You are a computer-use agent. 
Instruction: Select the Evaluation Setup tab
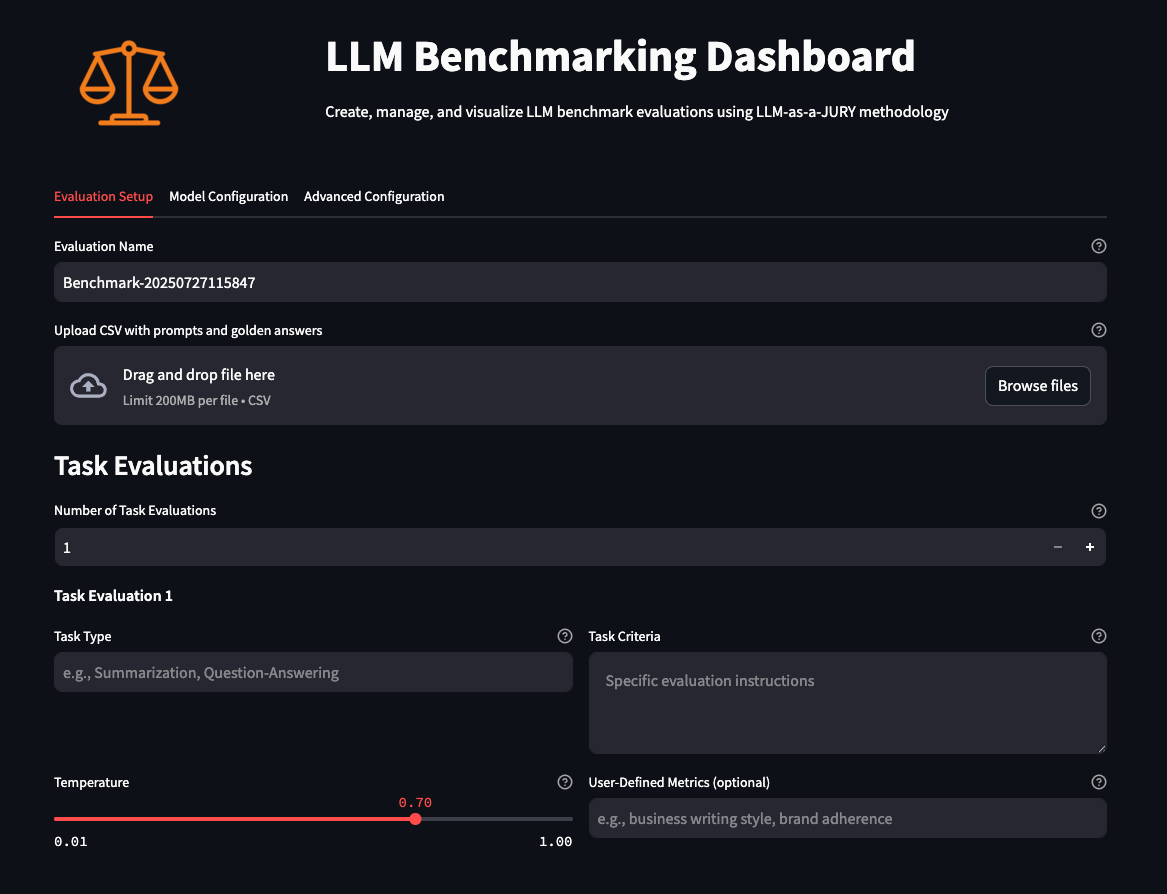pyautogui.click(x=103, y=197)
